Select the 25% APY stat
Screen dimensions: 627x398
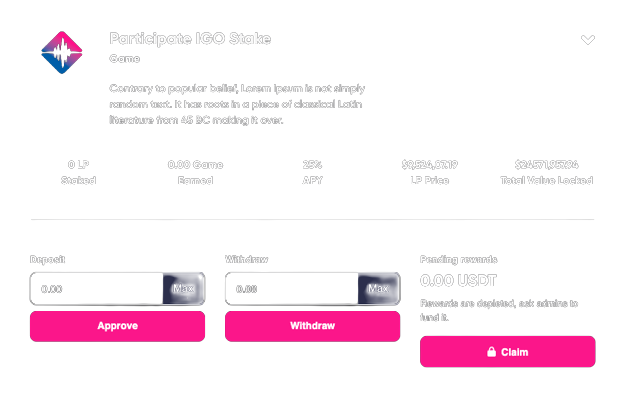[312, 172]
